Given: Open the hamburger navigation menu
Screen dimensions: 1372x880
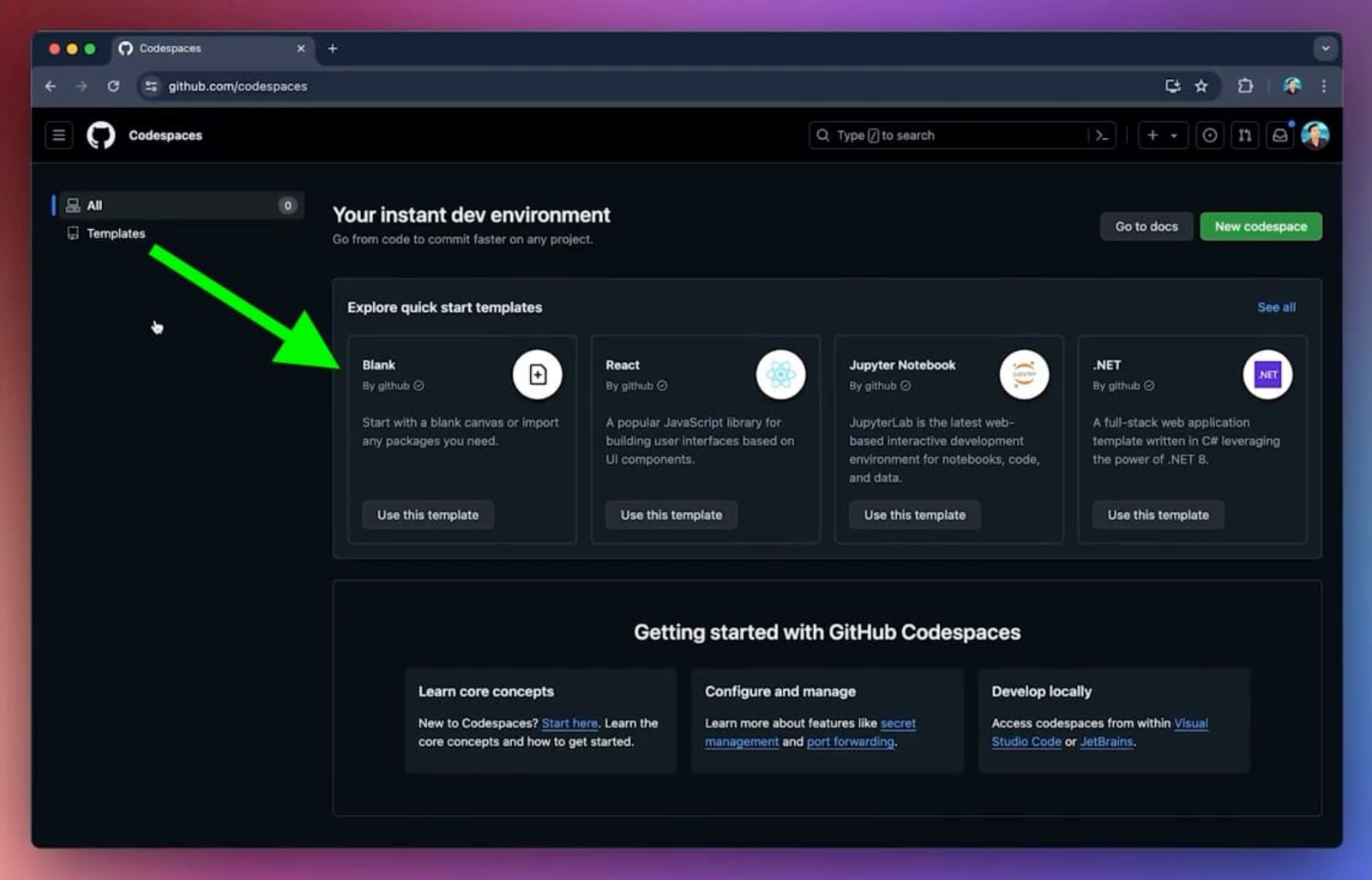Looking at the screenshot, I should tap(58, 135).
